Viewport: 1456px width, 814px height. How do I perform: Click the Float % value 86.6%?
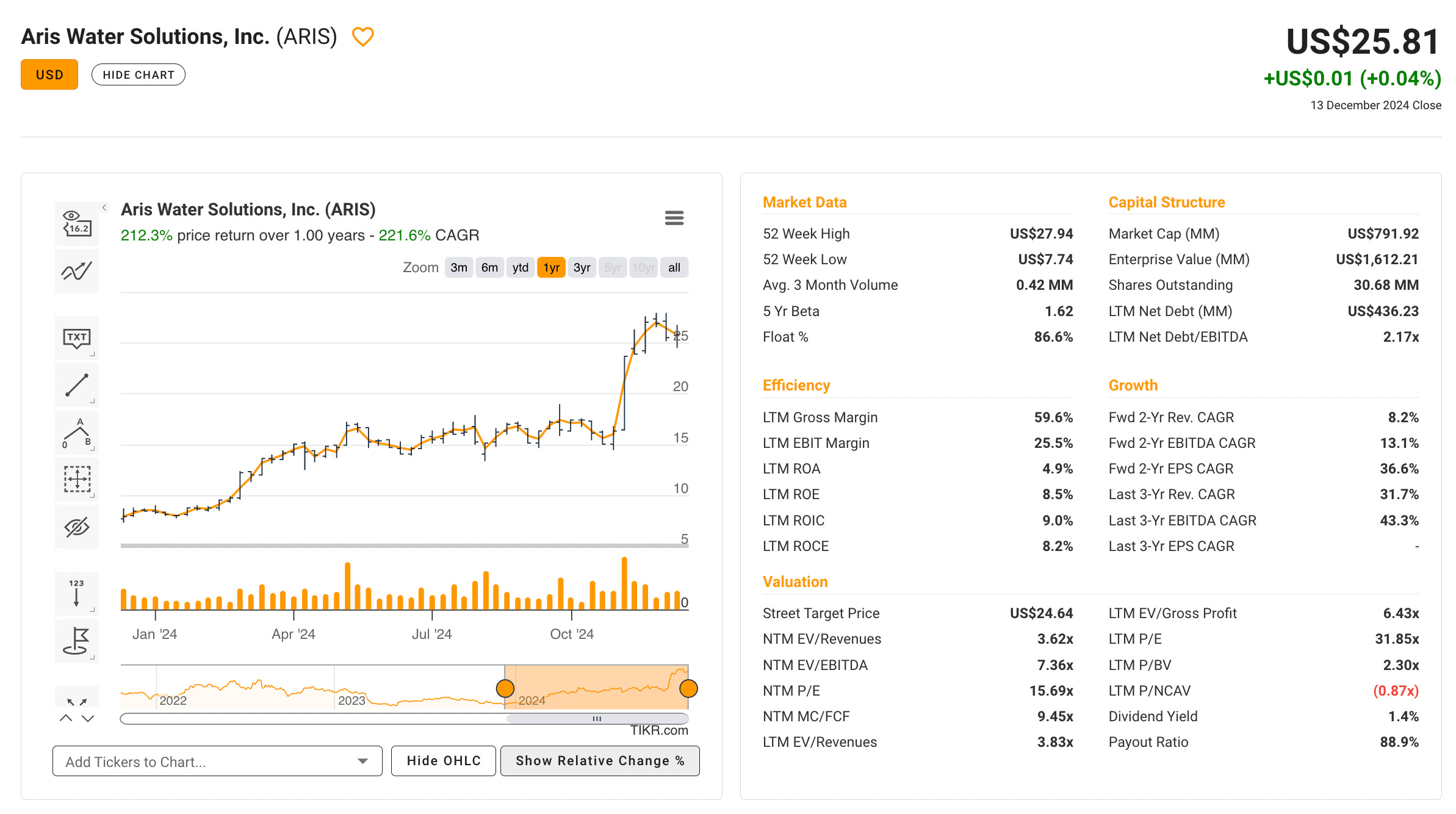tap(1053, 337)
